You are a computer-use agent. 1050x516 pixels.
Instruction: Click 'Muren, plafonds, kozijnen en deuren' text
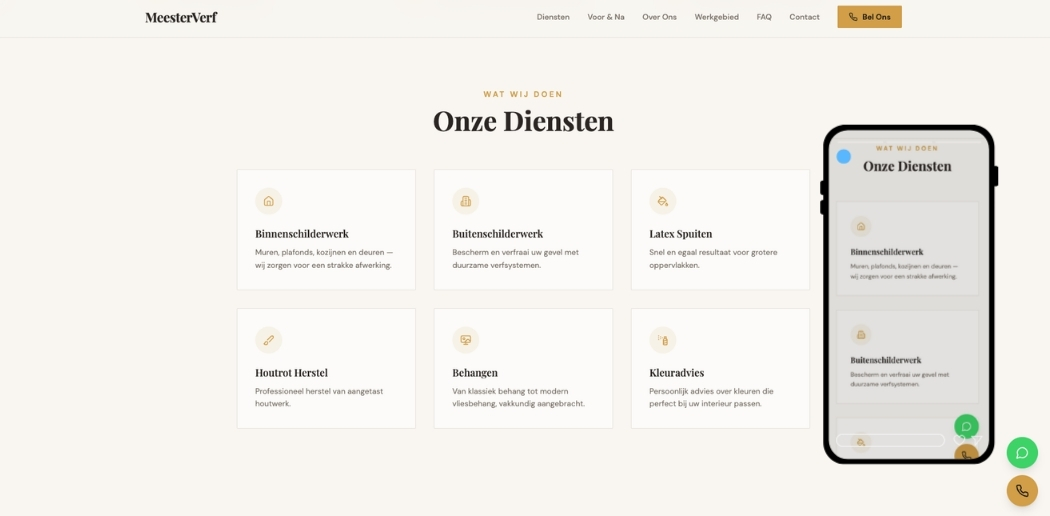[320, 252]
